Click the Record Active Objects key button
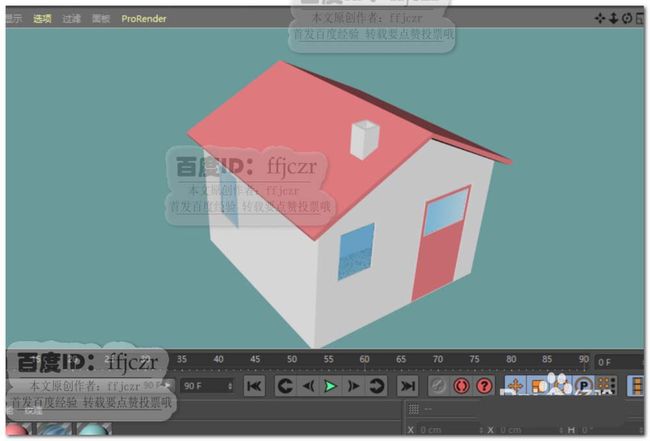 (439, 386)
